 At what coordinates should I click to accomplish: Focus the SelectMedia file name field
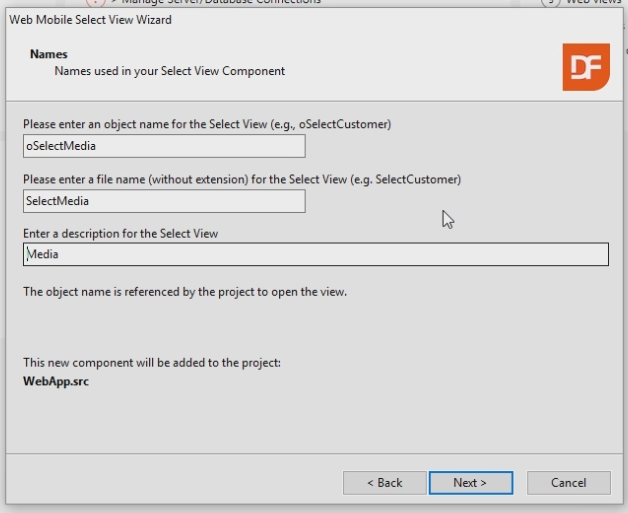164,201
